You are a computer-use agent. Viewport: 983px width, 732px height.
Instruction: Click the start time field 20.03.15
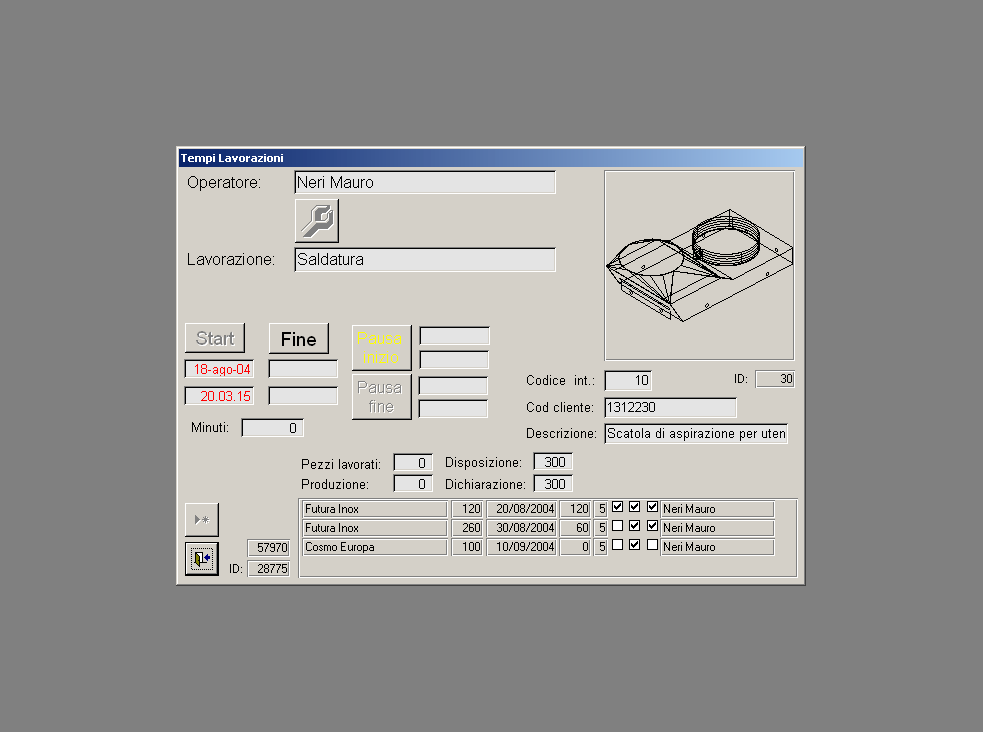(x=219, y=396)
